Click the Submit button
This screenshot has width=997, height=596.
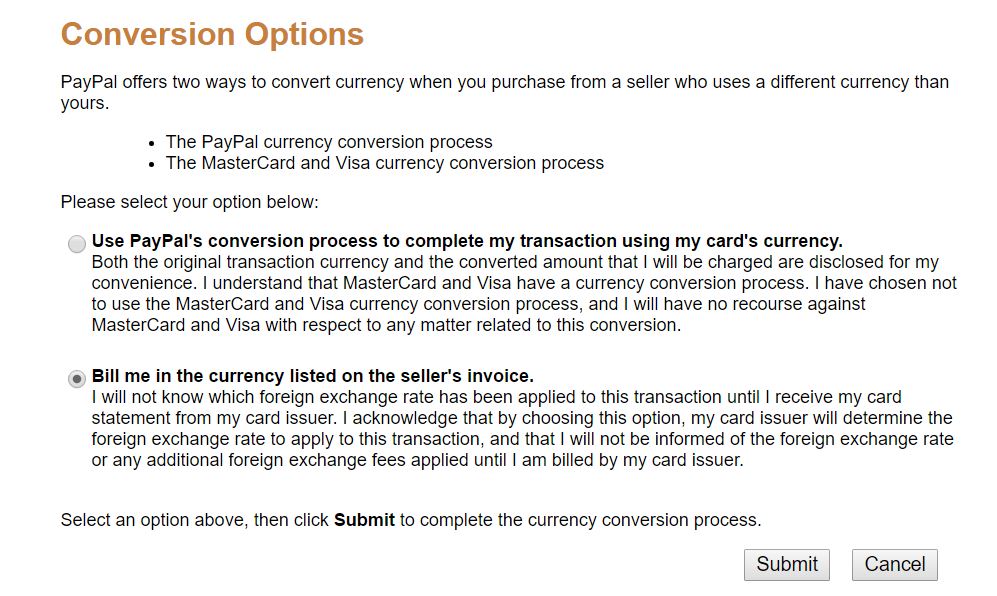[786, 564]
